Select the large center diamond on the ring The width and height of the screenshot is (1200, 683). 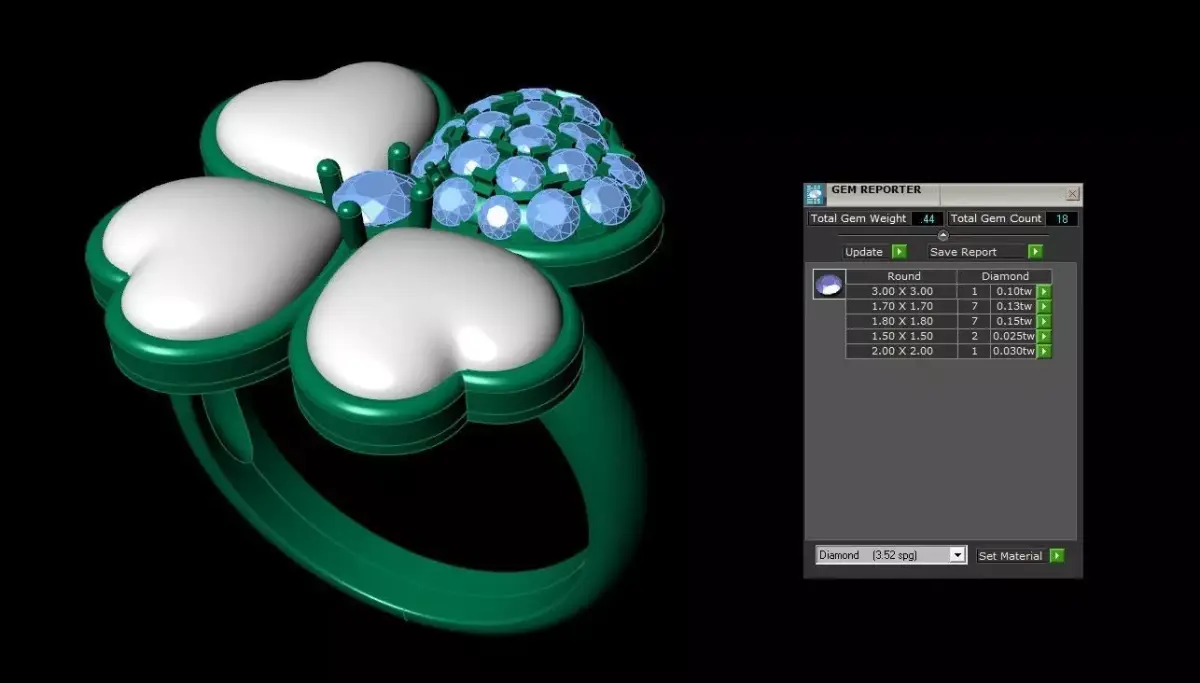pyautogui.click(x=372, y=198)
